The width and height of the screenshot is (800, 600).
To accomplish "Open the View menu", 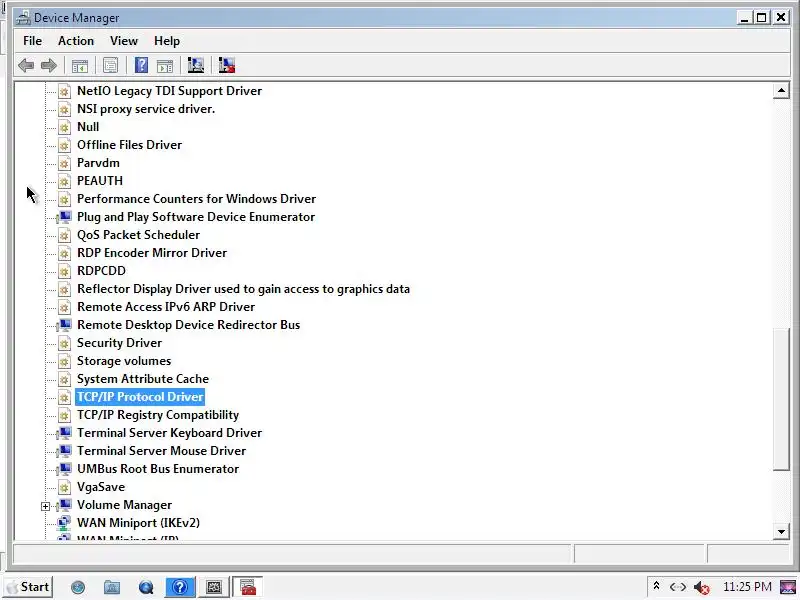I will click(124, 41).
